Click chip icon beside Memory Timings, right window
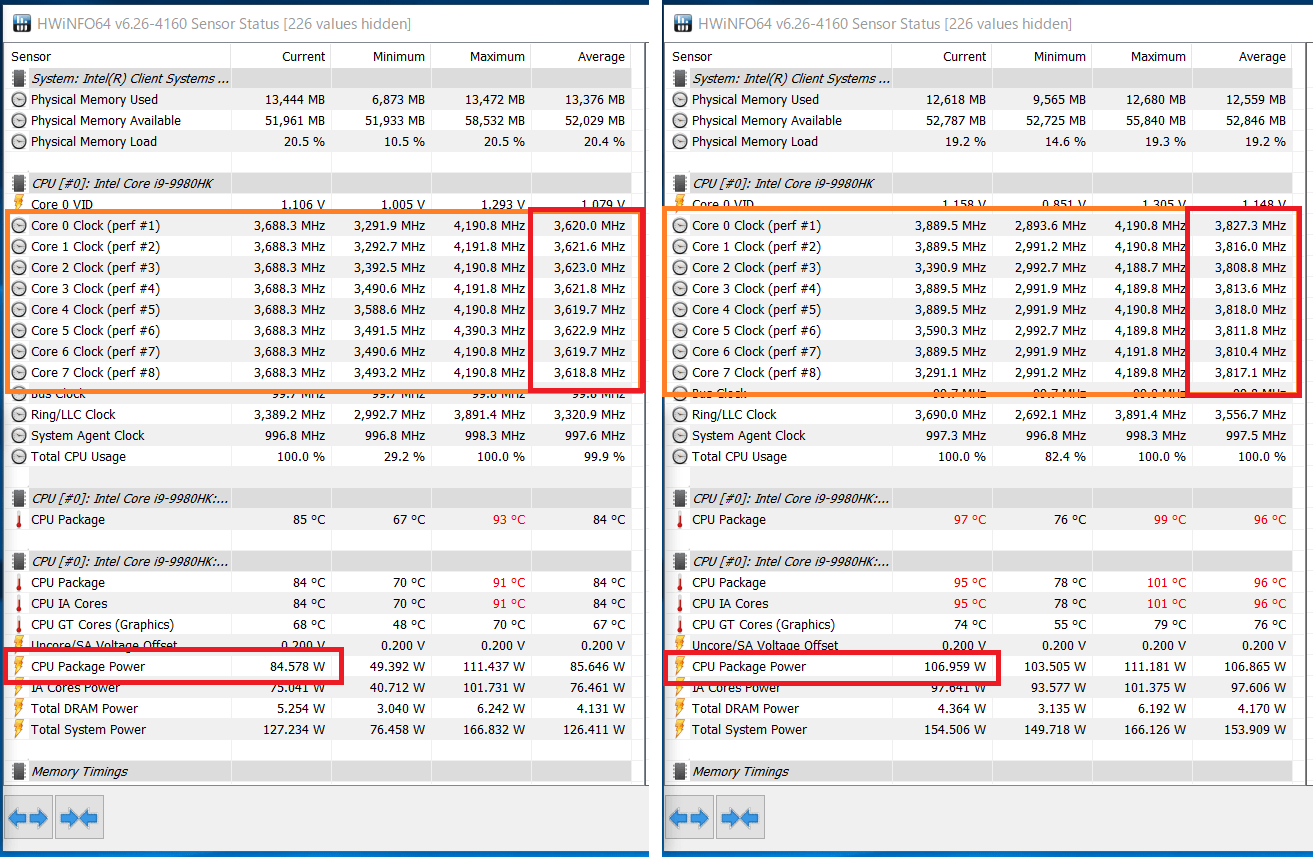 (x=680, y=772)
